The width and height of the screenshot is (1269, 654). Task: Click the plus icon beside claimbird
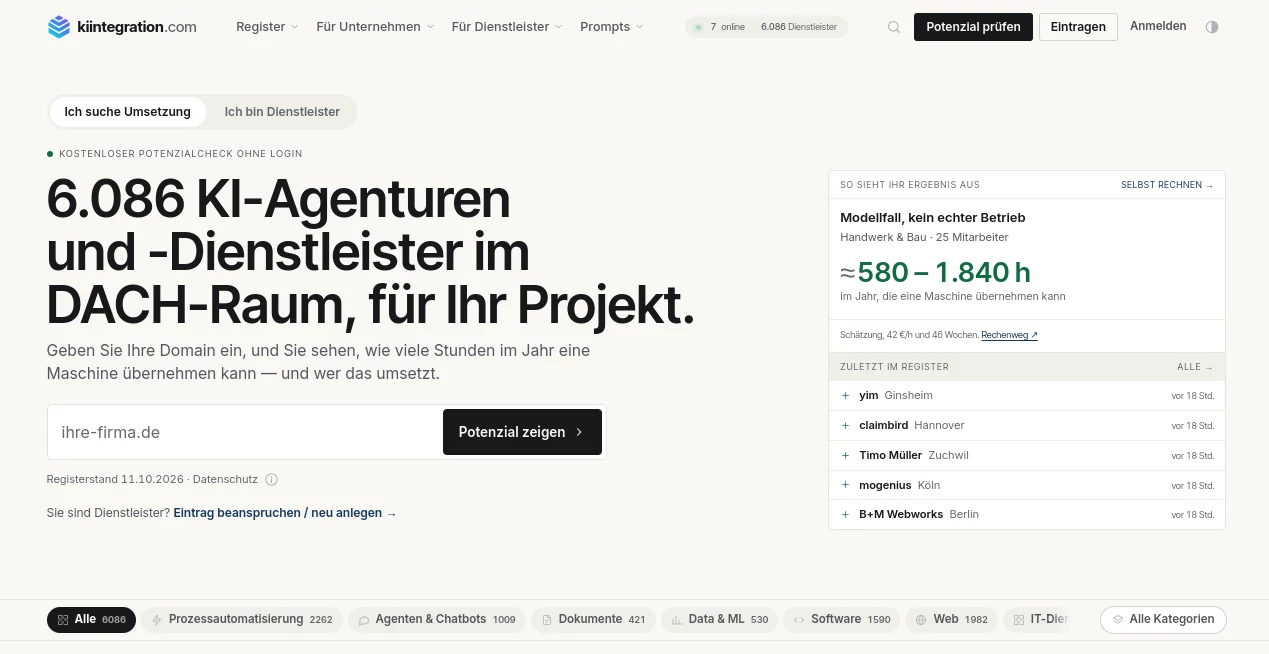845,425
